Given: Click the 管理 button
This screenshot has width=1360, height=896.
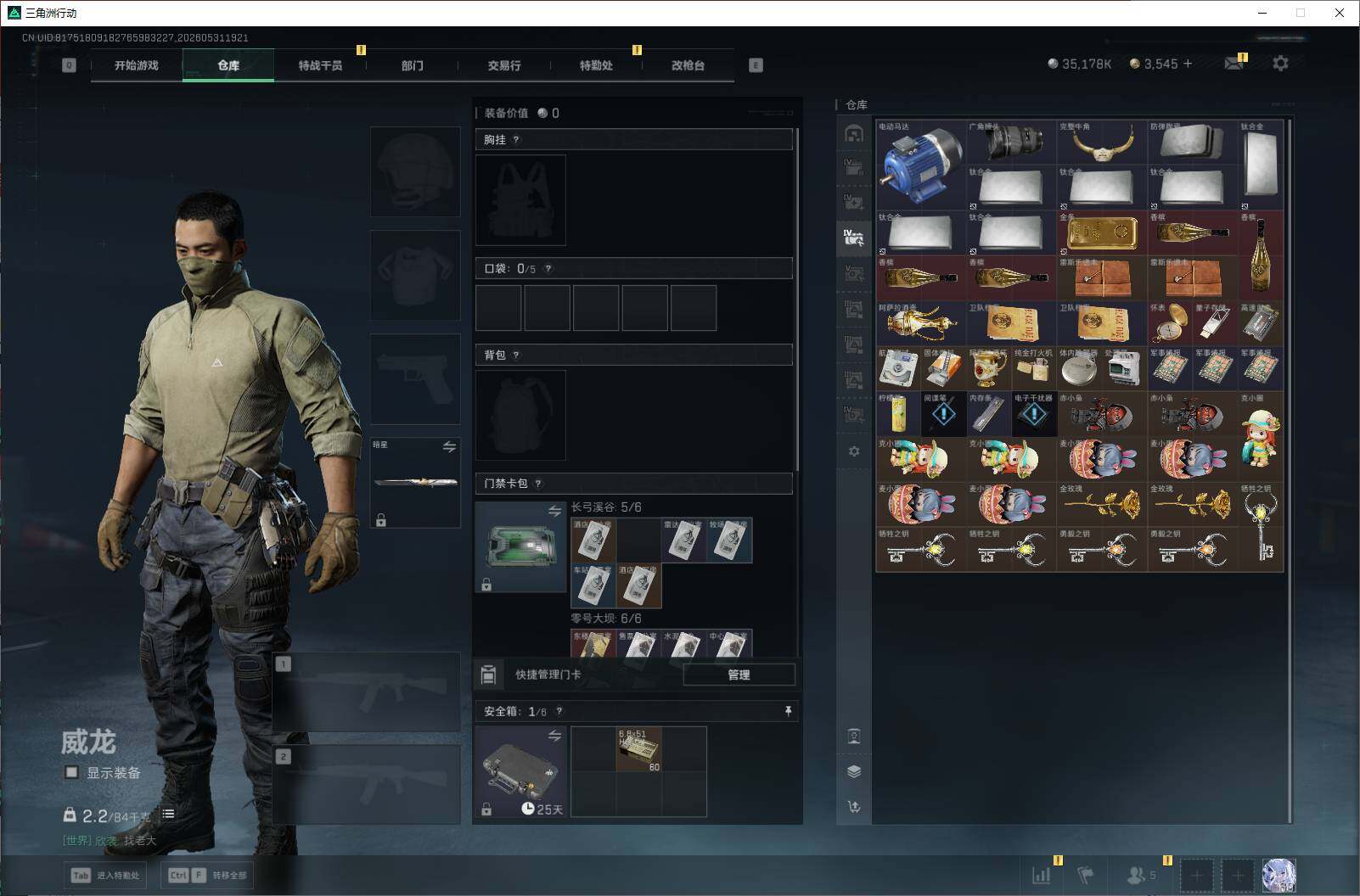Looking at the screenshot, I should [x=739, y=675].
